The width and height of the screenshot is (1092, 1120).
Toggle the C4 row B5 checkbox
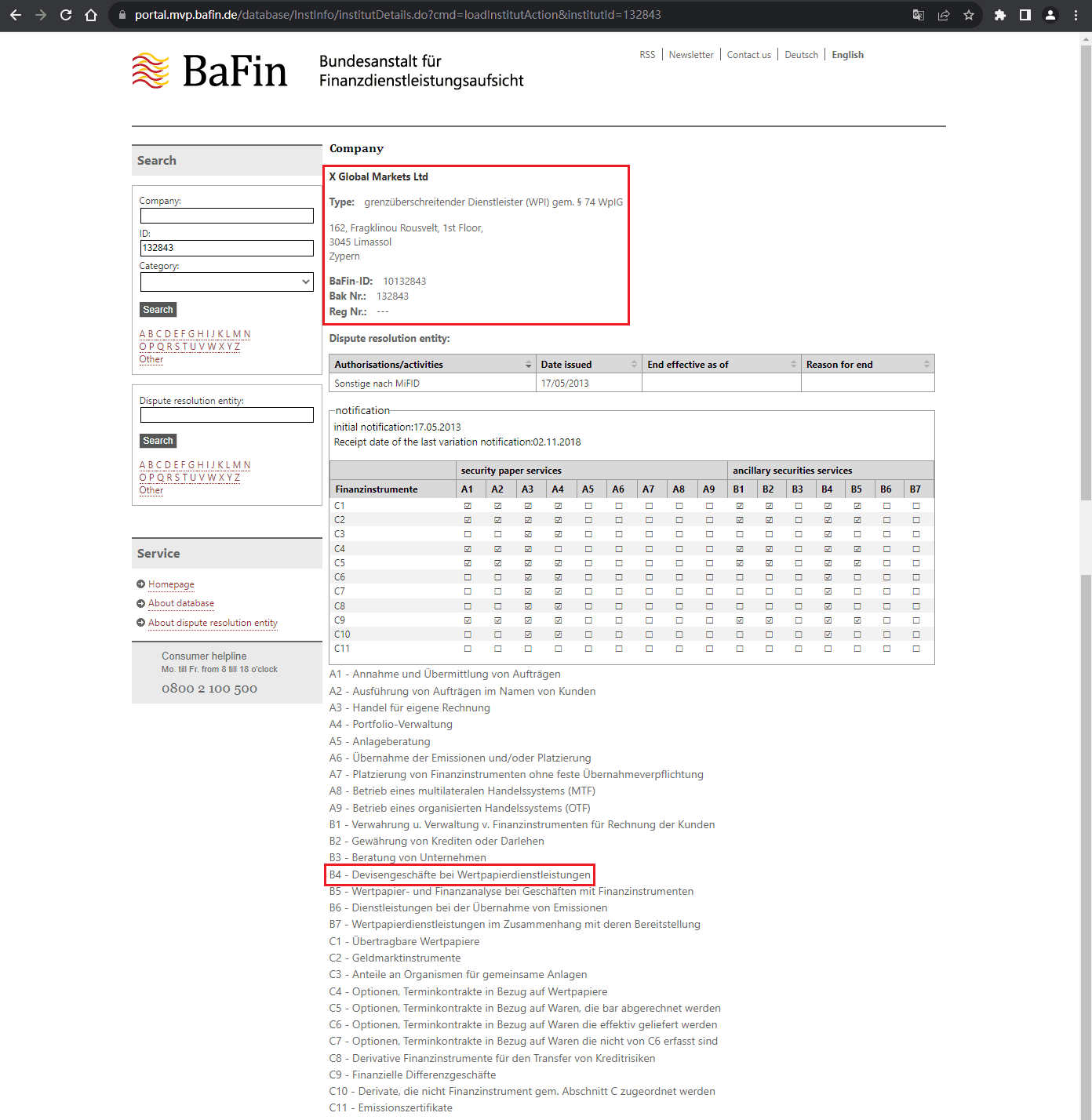point(857,549)
